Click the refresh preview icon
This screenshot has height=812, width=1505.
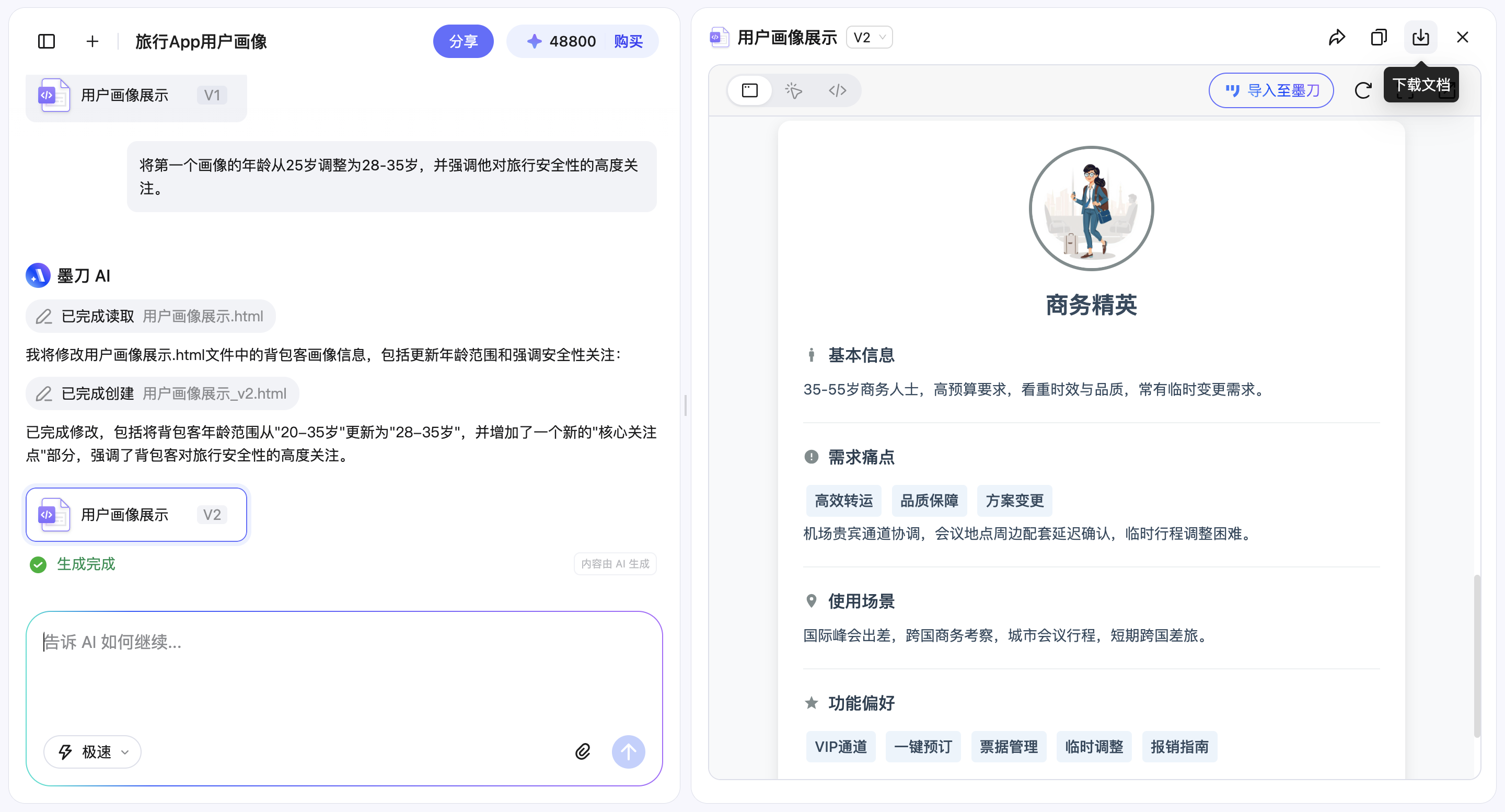click(x=1362, y=90)
